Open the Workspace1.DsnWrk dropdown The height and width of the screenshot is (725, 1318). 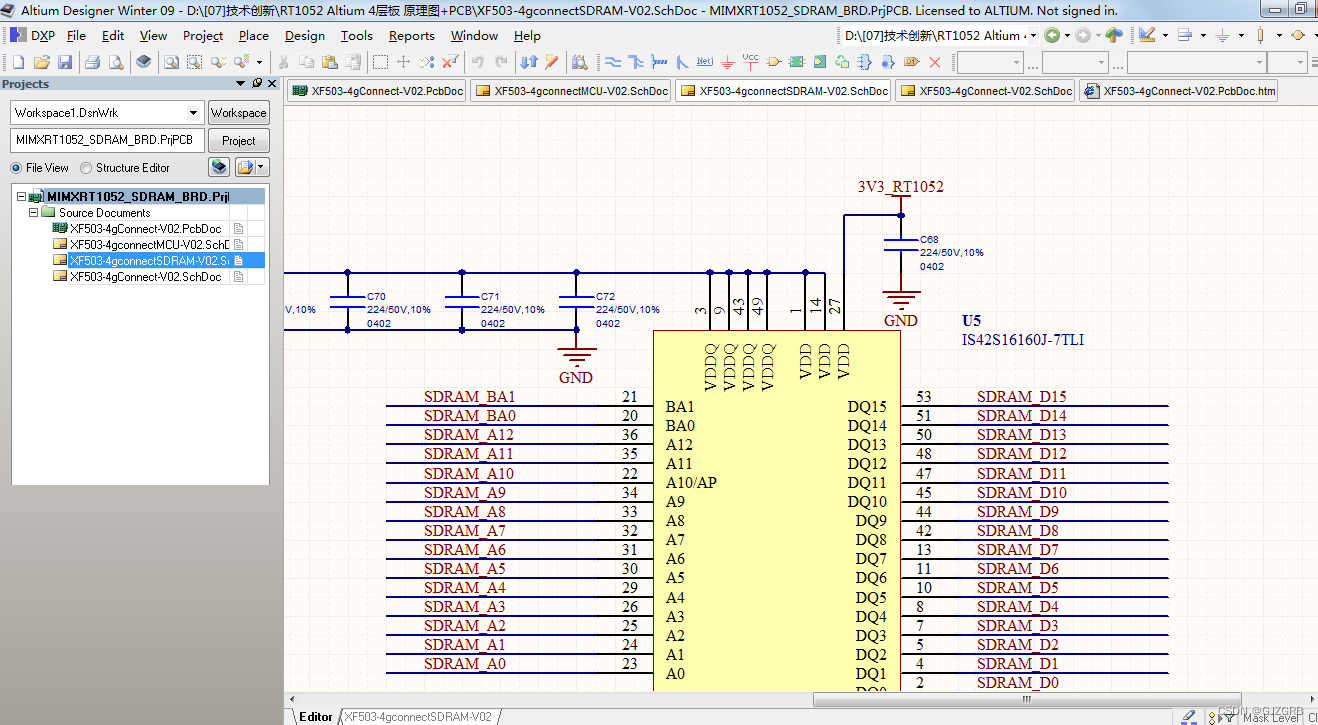(x=195, y=112)
